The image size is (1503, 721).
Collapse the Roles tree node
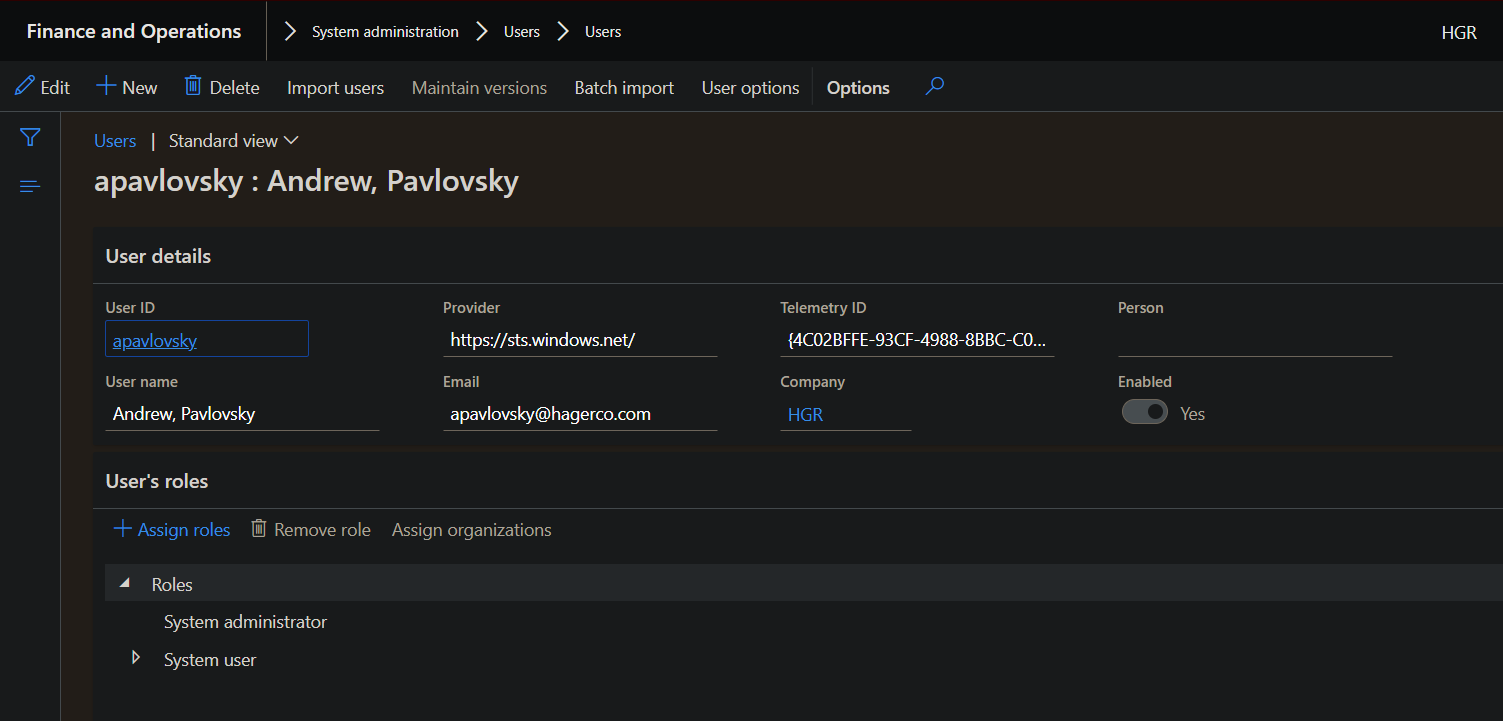coord(125,582)
